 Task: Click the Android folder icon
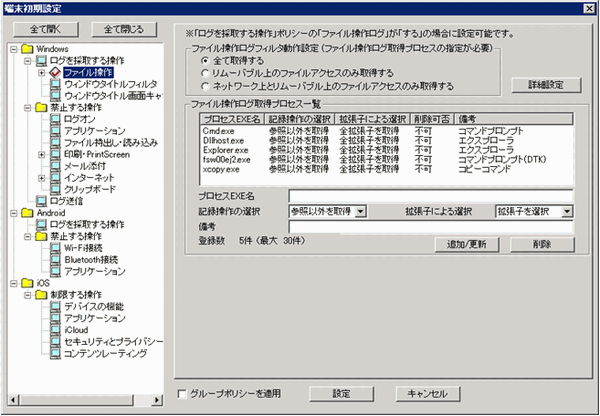[26, 213]
